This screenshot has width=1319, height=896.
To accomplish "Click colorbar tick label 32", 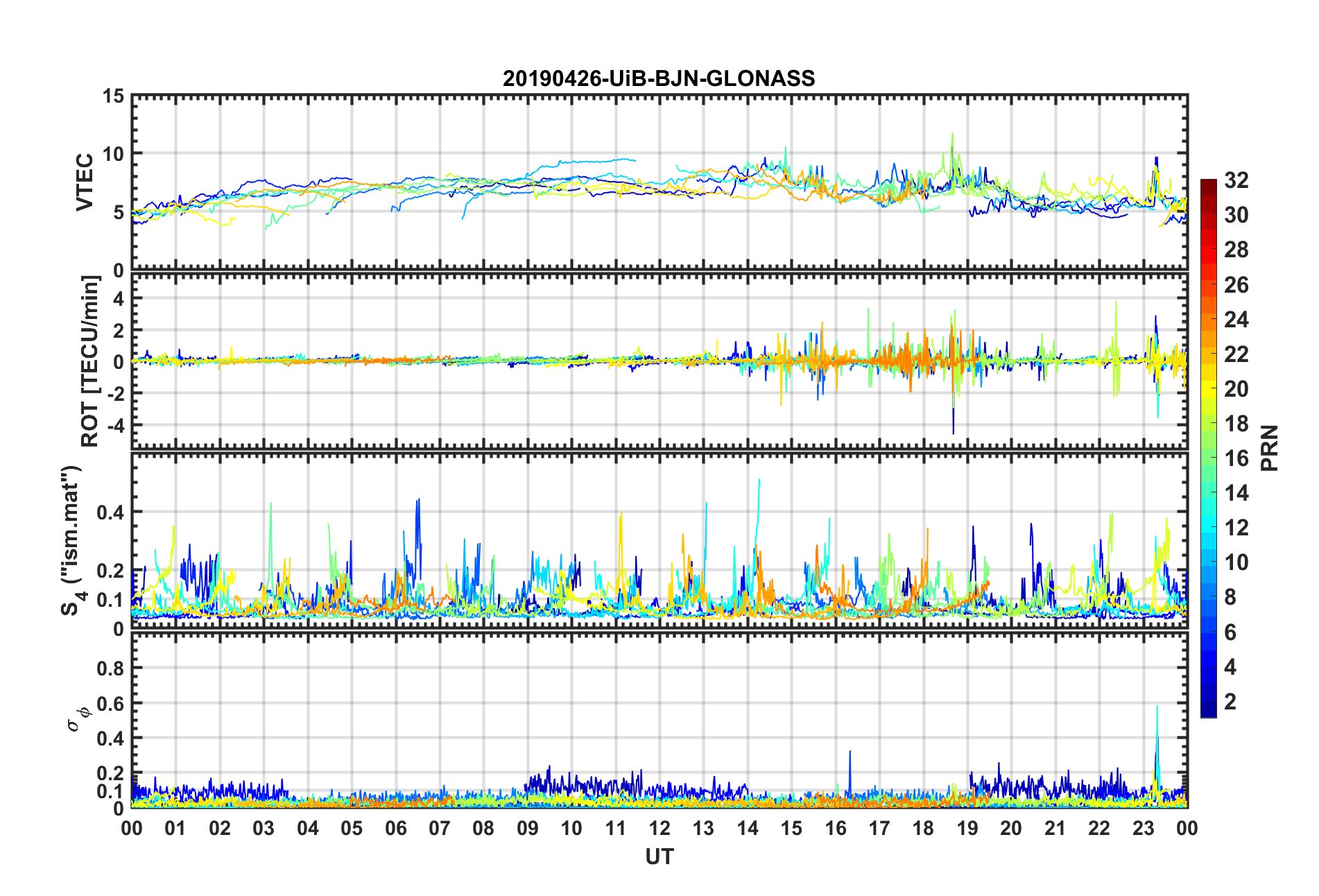I will coord(1236,180).
